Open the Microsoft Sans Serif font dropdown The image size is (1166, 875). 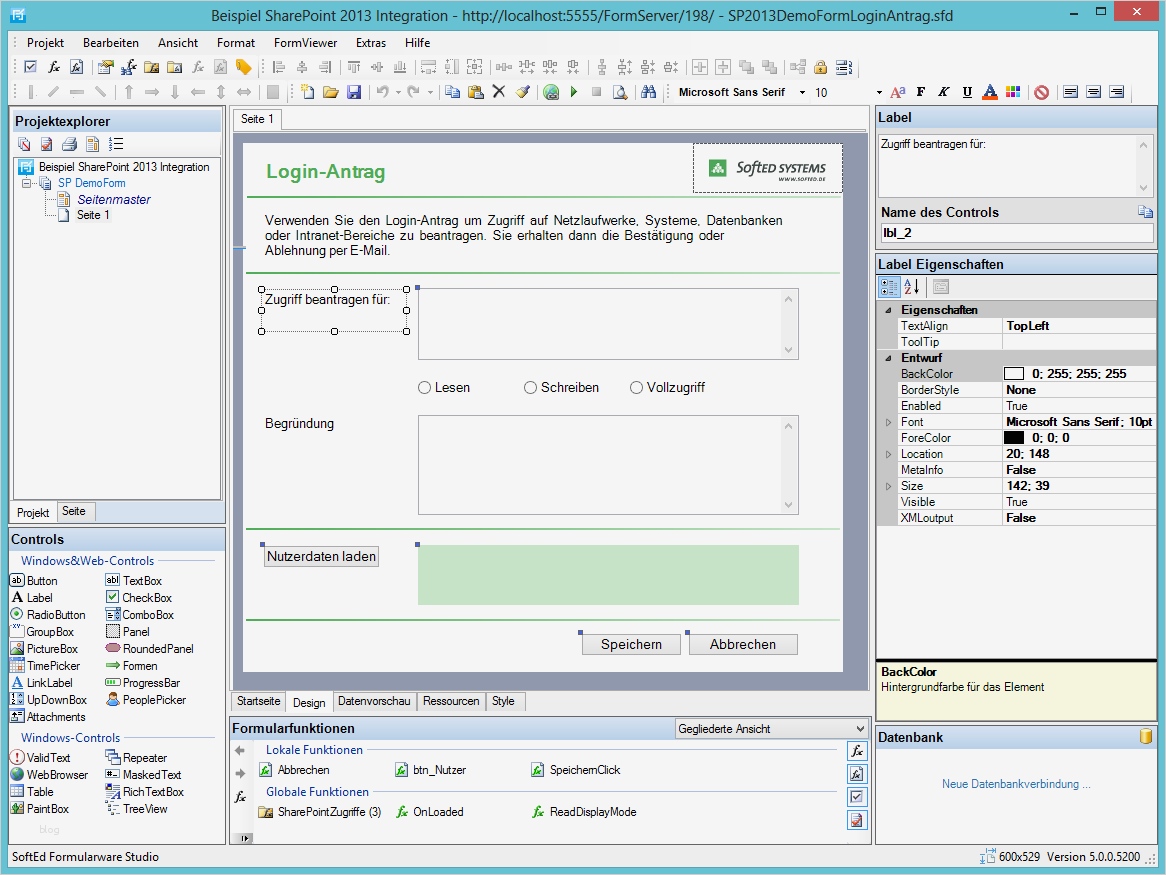click(x=802, y=92)
